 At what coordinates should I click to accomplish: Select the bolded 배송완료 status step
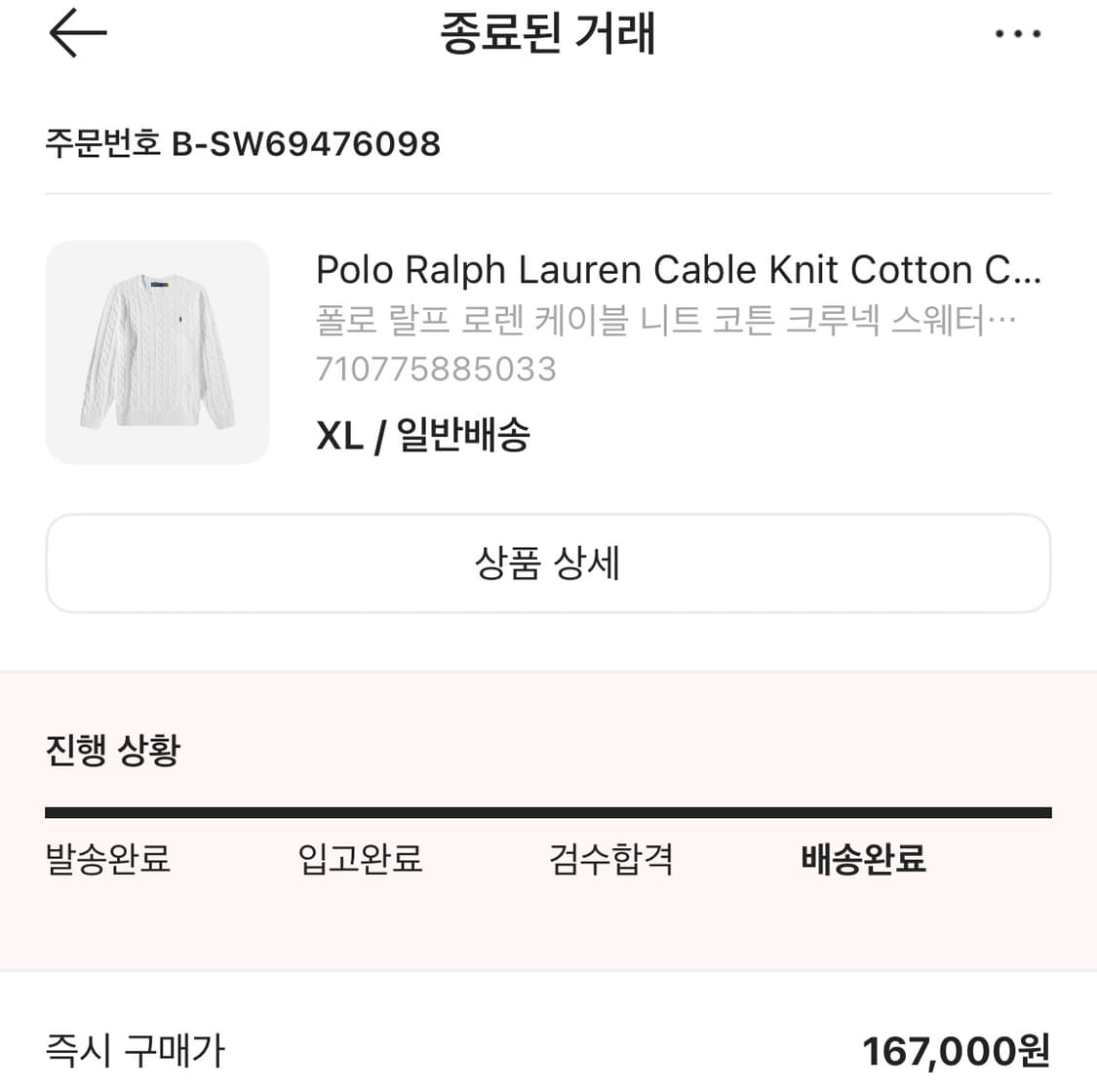(x=862, y=860)
